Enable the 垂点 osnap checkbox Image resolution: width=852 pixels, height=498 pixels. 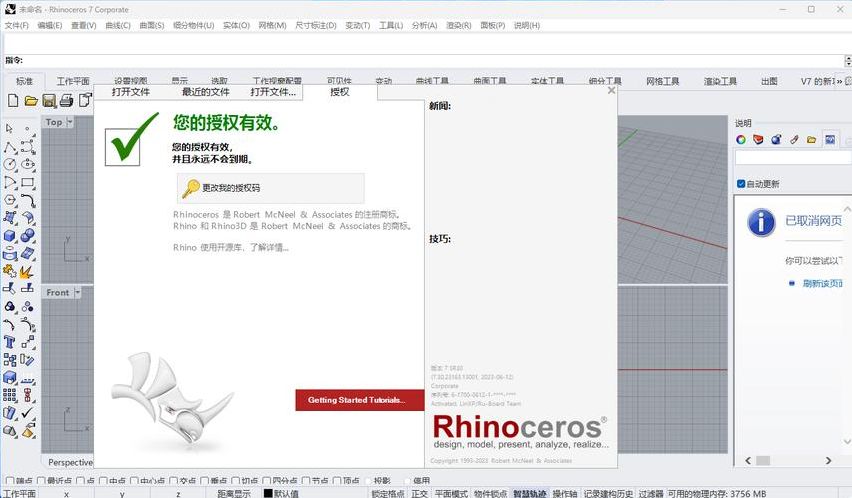(x=204, y=481)
